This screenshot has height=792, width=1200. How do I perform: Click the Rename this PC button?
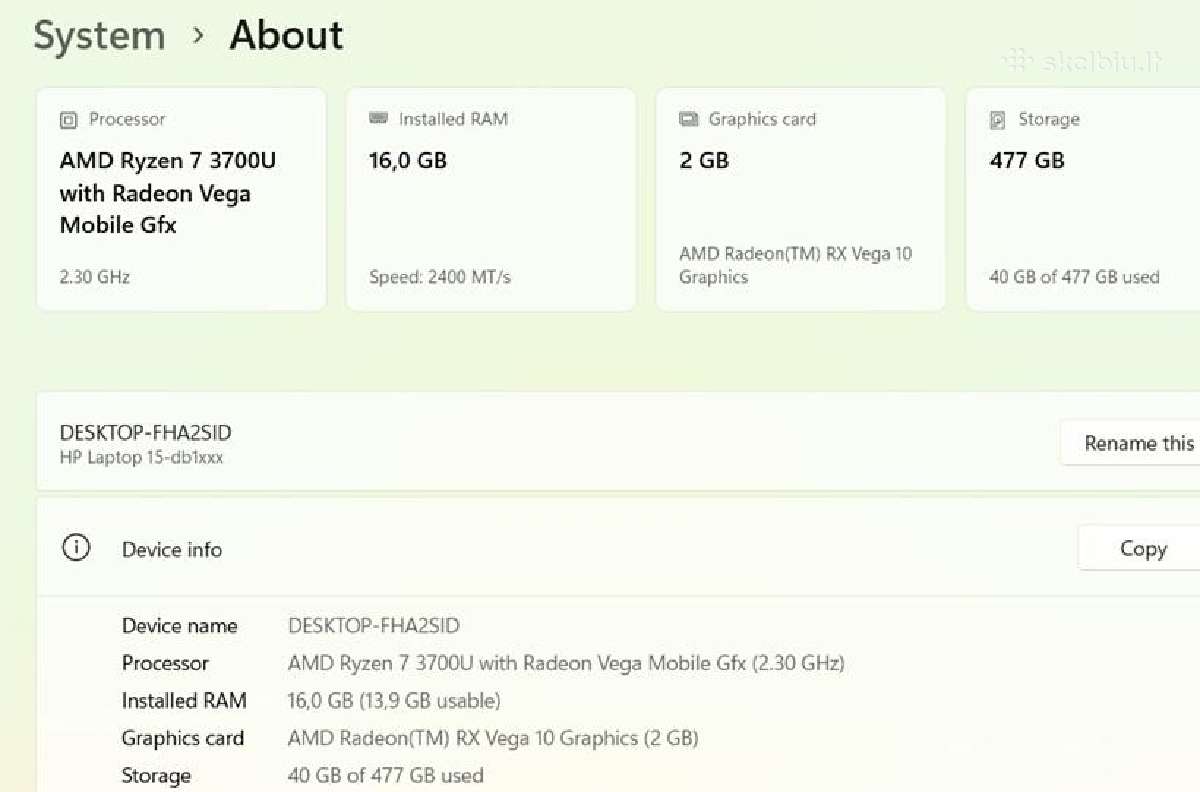[x=1130, y=443]
